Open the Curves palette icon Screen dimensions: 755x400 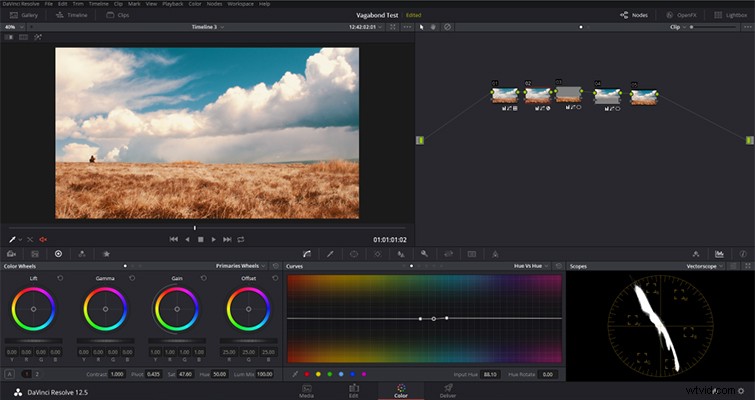[307, 254]
